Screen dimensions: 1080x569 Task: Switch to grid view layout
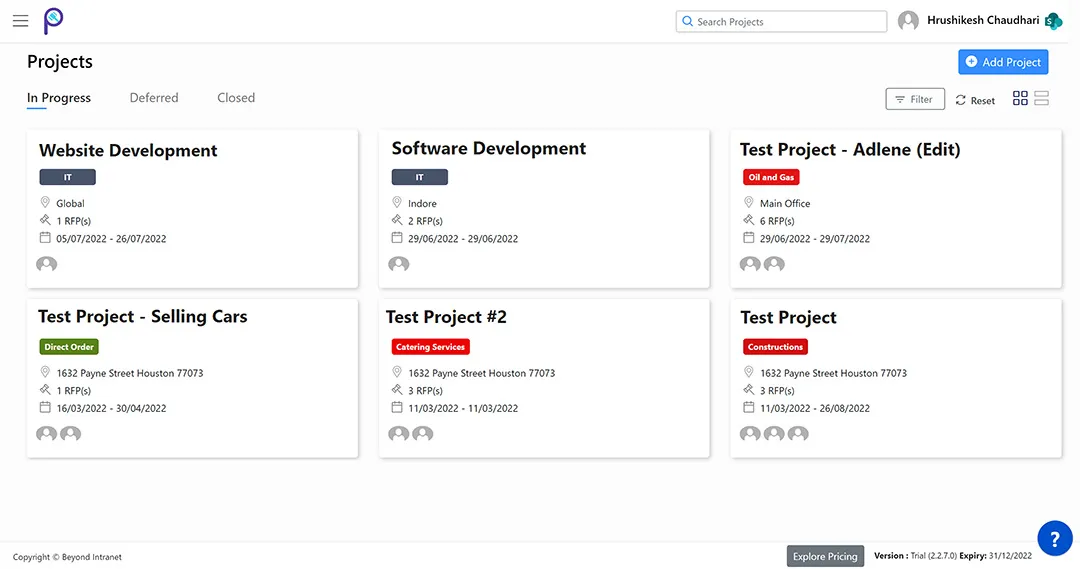pyautogui.click(x=1020, y=98)
